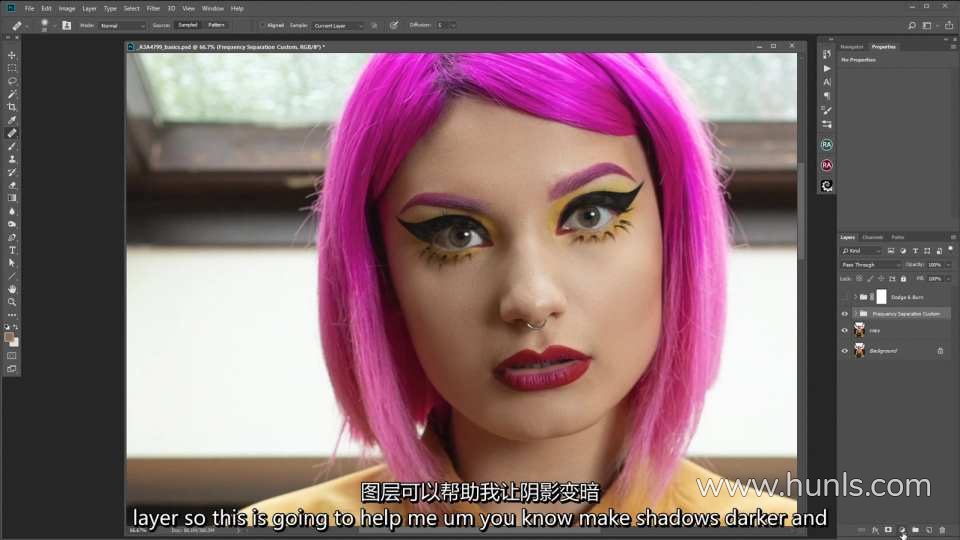This screenshot has width=960, height=540.
Task: Select the History Brush tool
Action: tap(12, 172)
